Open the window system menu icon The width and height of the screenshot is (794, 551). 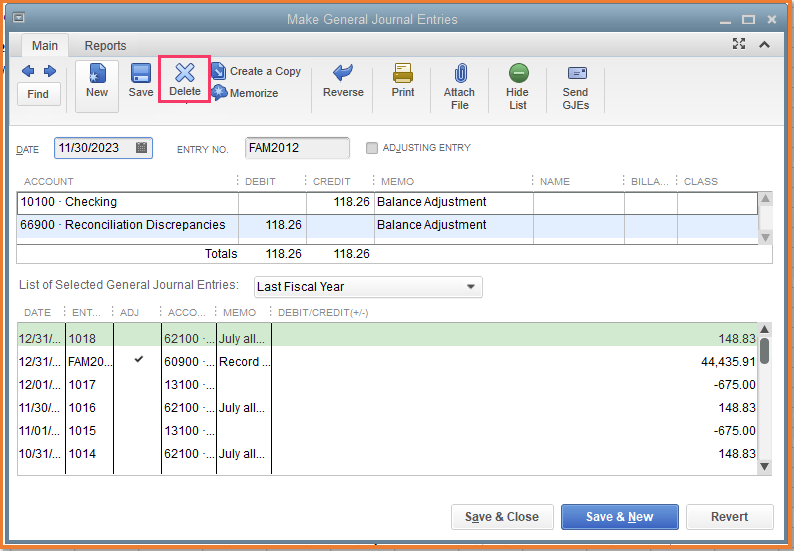coord(19,18)
